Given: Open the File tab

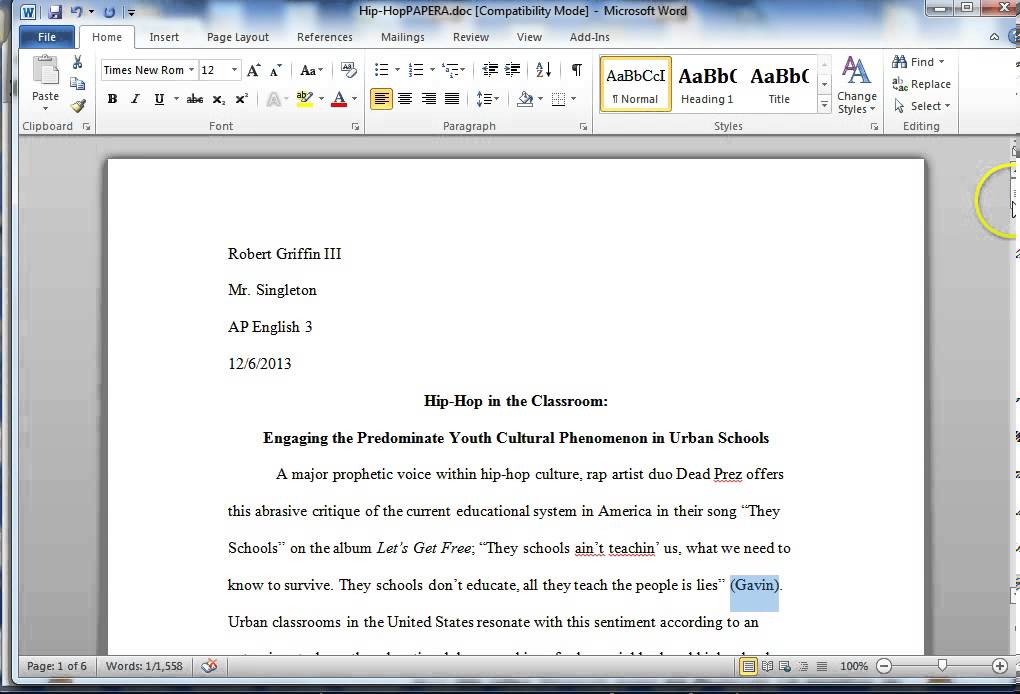Looking at the screenshot, I should 47,37.
